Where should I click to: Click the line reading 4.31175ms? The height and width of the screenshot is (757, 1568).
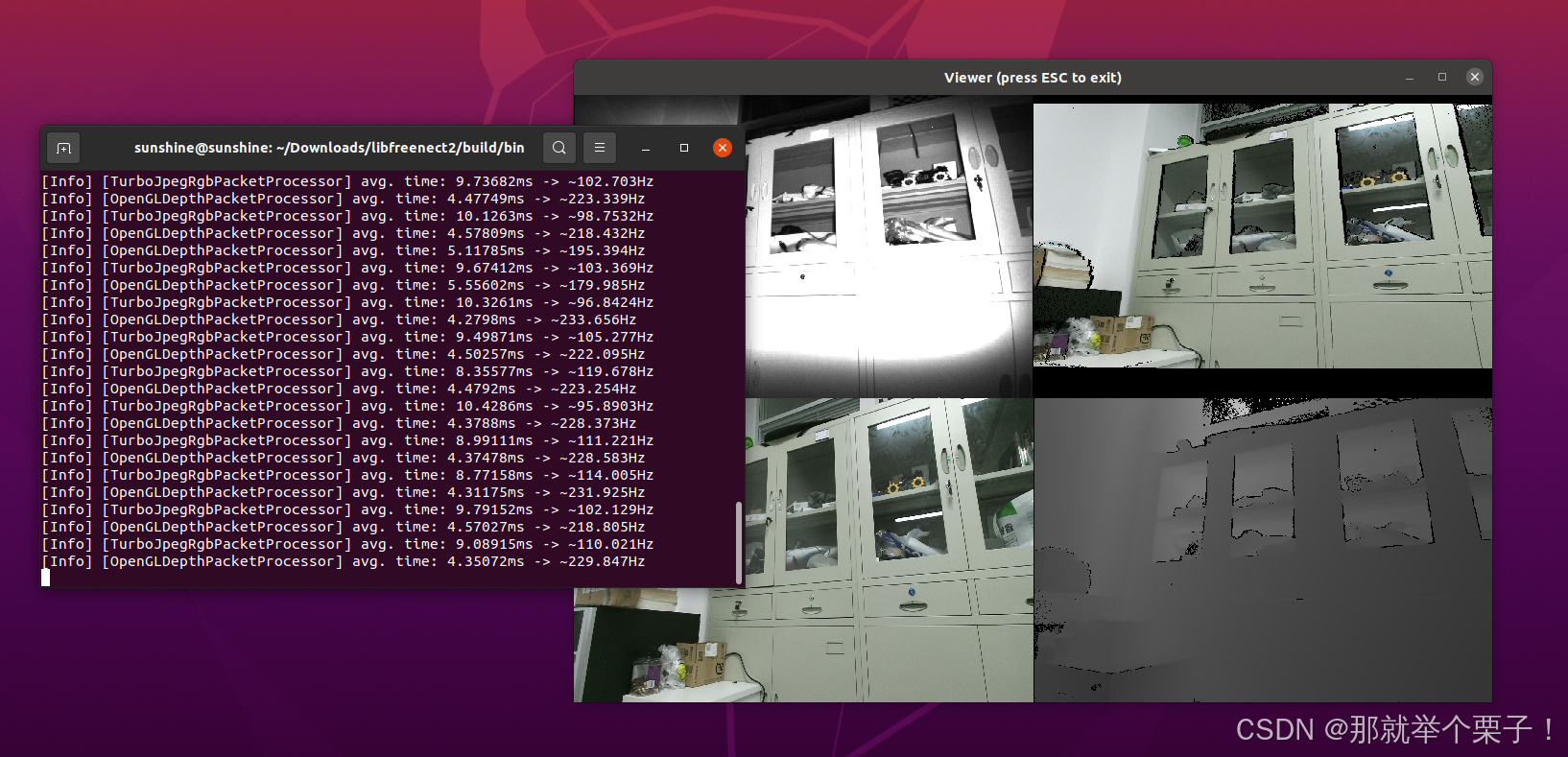344,492
